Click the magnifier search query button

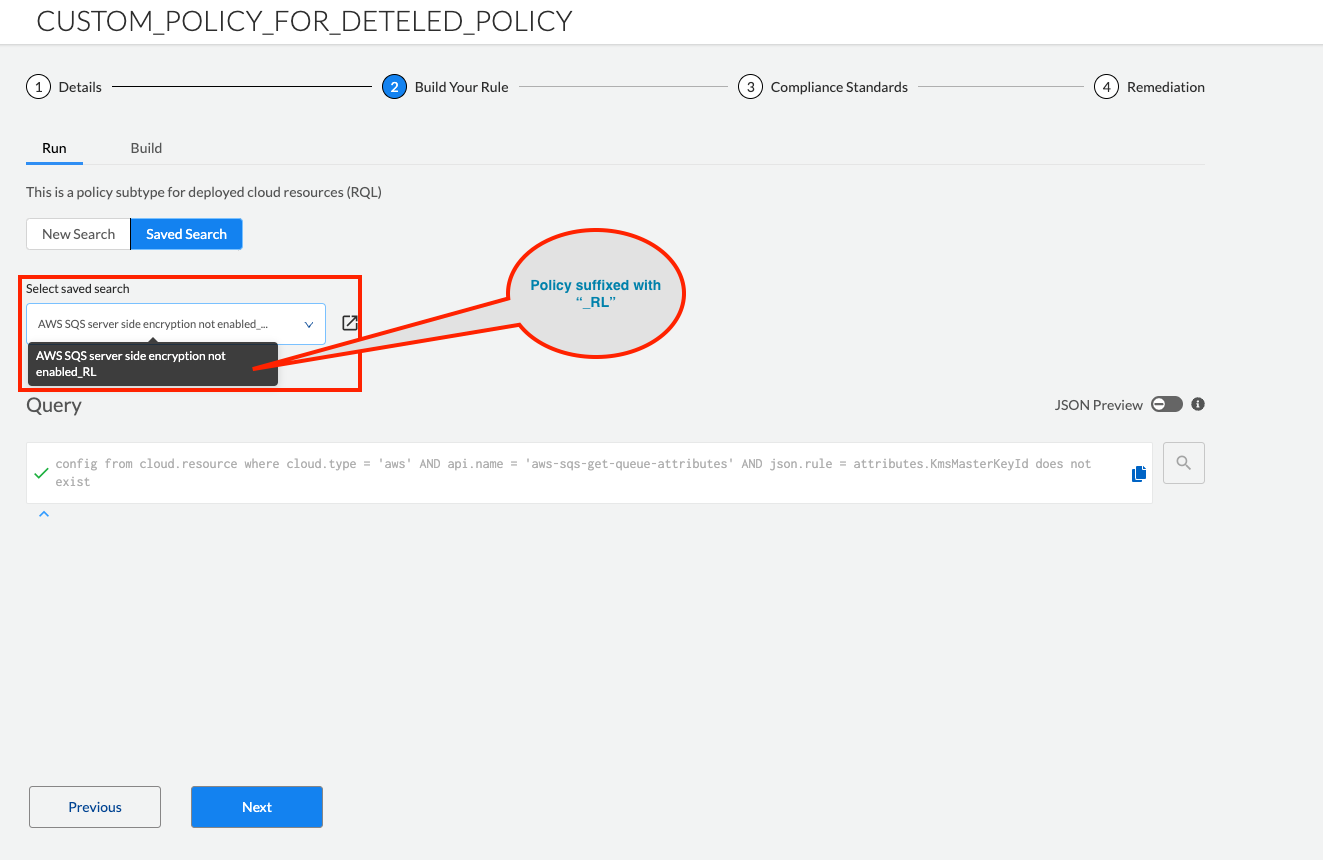tap(1184, 463)
